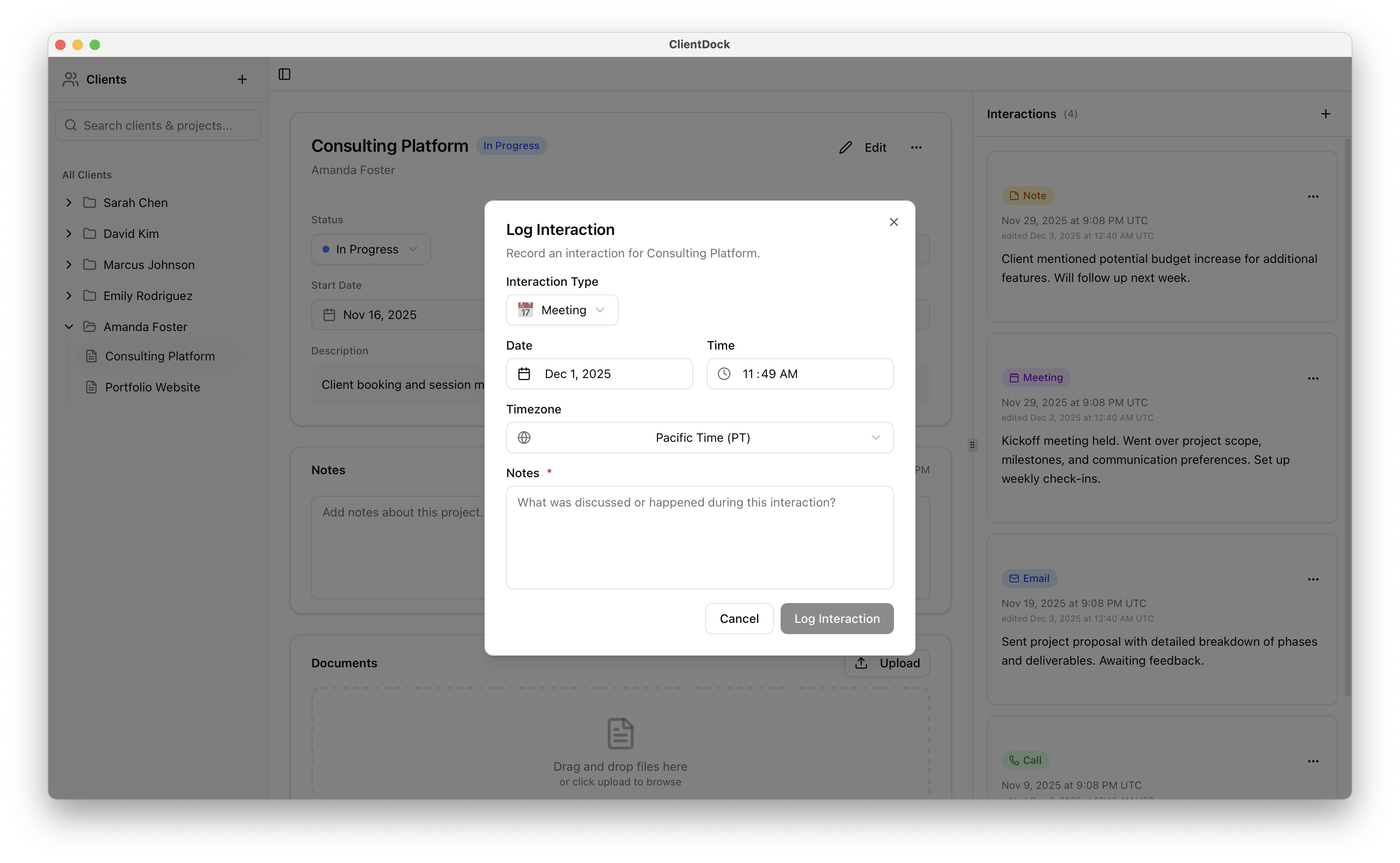Click the clock icon in the Time field
Image resolution: width=1400 pixels, height=863 pixels.
tap(724, 373)
